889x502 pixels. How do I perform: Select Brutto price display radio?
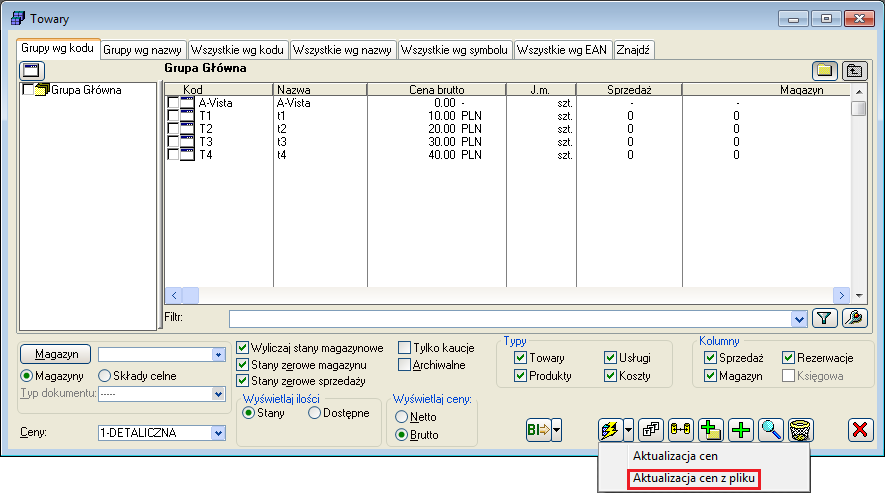tap(401, 435)
